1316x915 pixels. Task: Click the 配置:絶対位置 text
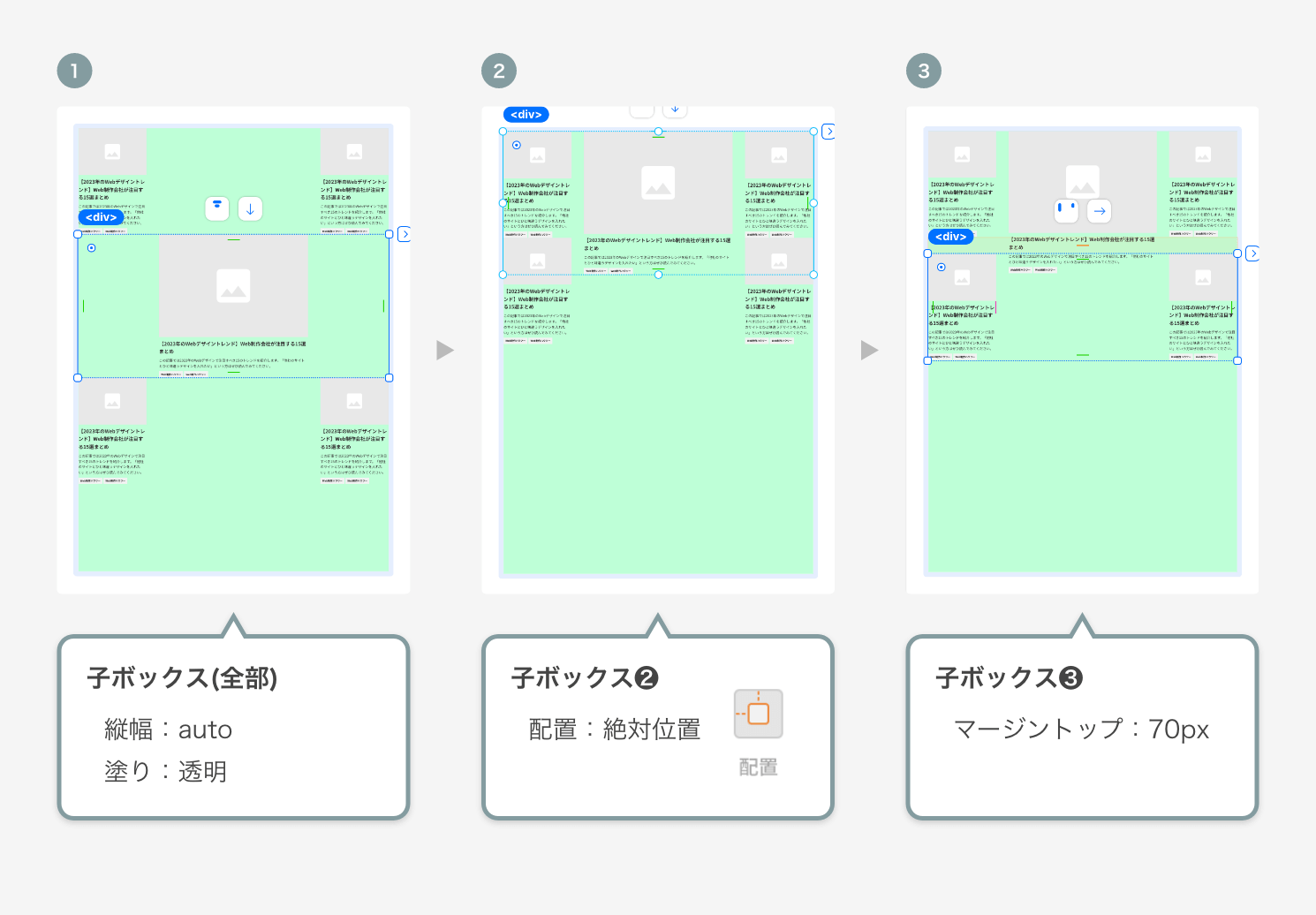point(615,730)
